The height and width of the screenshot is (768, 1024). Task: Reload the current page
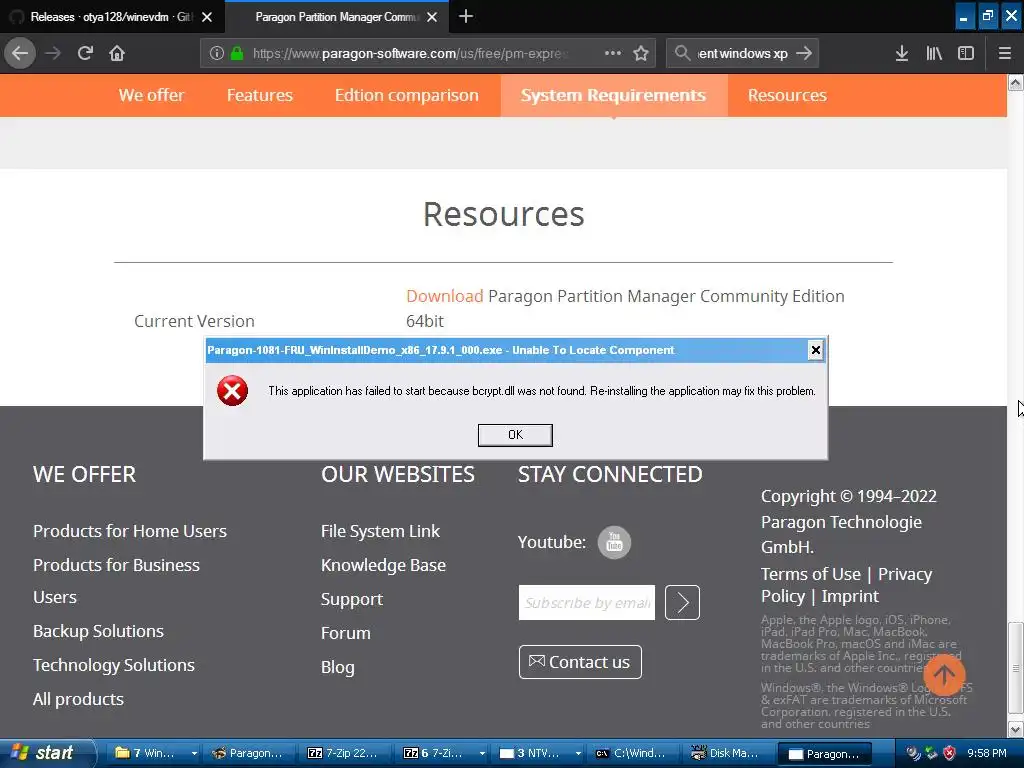(85, 53)
